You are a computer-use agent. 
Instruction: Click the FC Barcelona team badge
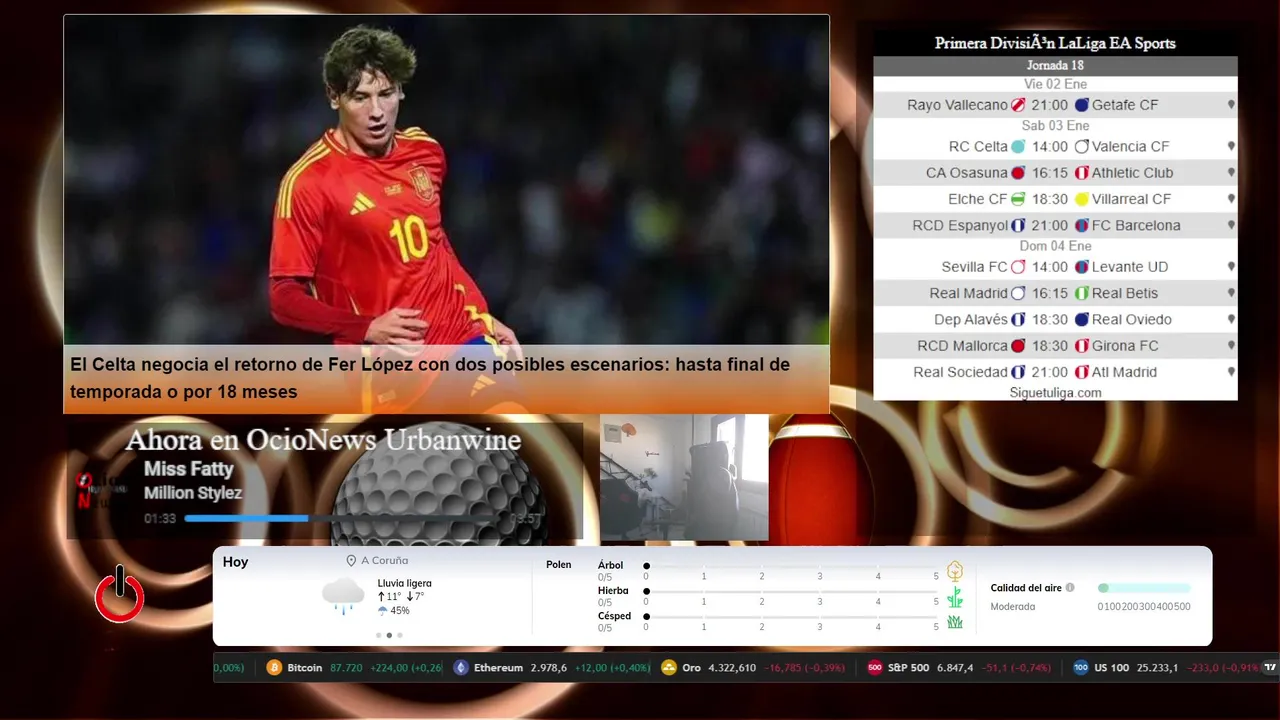click(x=1082, y=225)
